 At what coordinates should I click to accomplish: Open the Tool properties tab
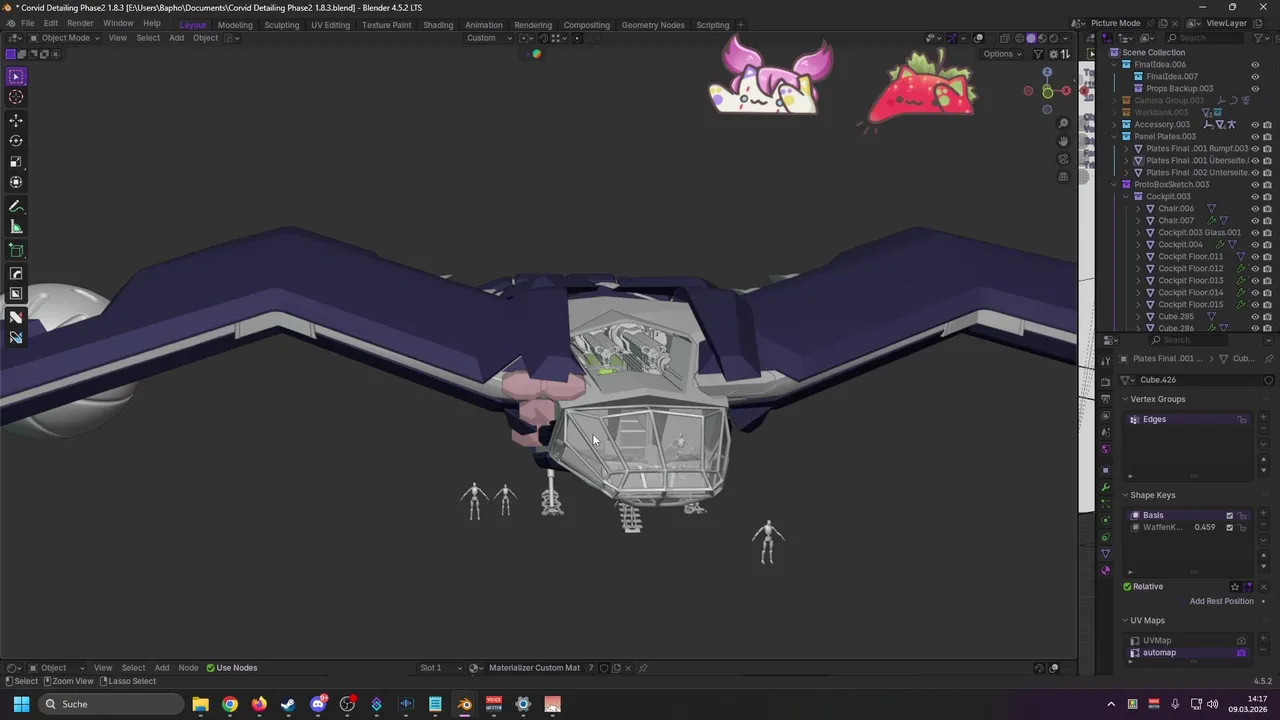pos(1105,361)
